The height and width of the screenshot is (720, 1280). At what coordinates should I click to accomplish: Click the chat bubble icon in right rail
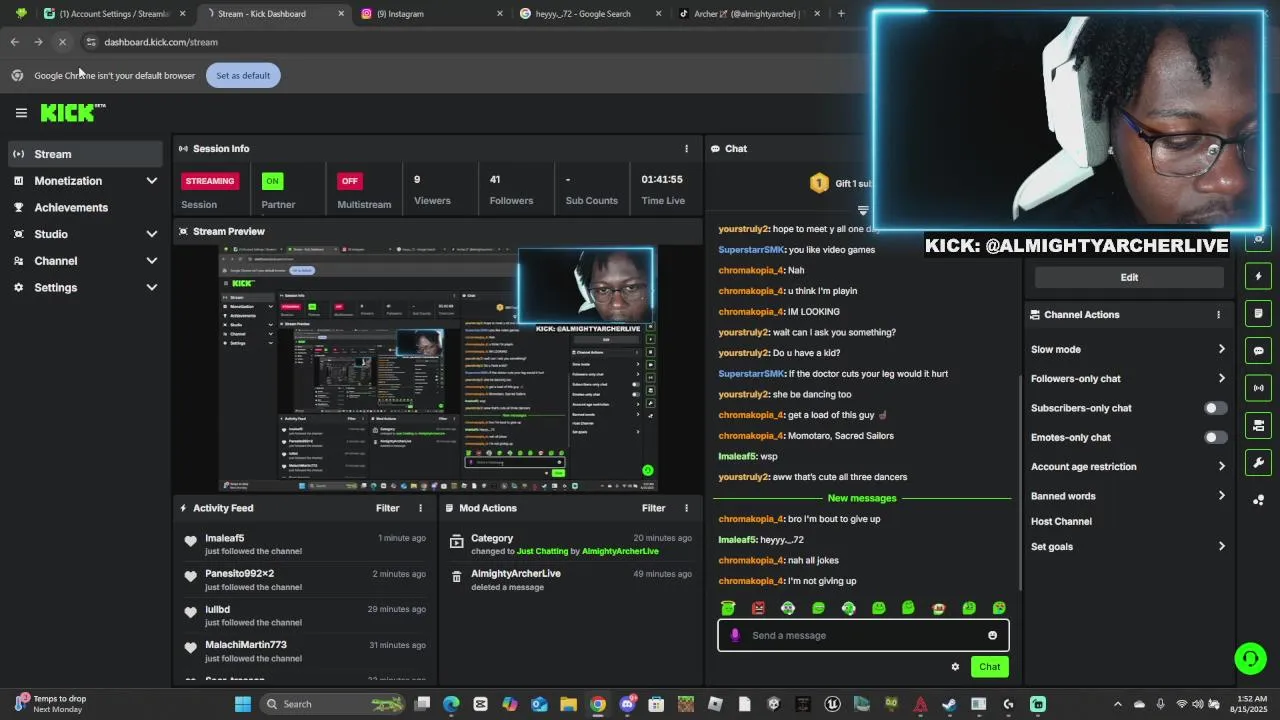click(x=1259, y=351)
